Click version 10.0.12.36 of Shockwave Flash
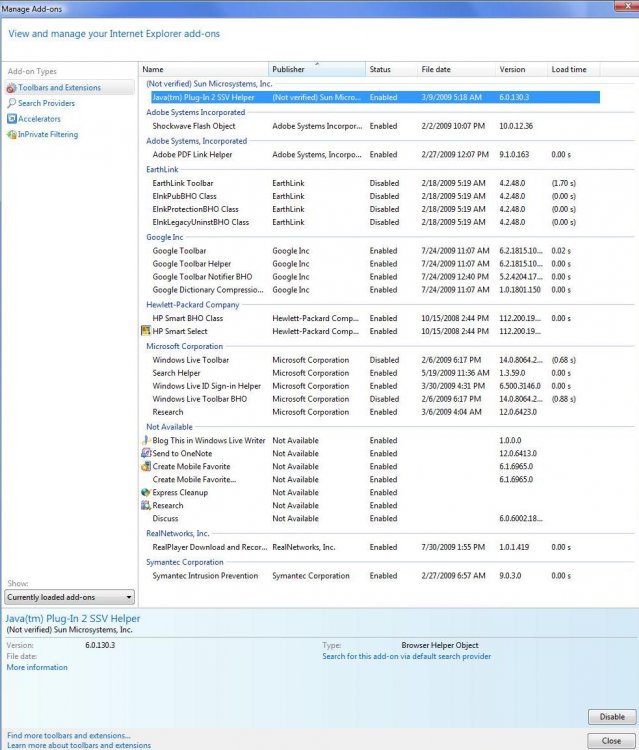 coord(516,126)
